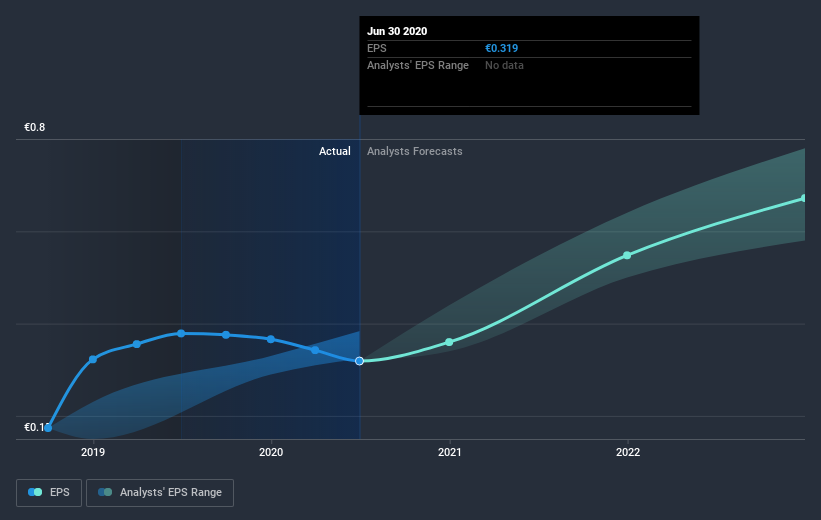Click the EPS data point at 2020 mark

pos(271,339)
